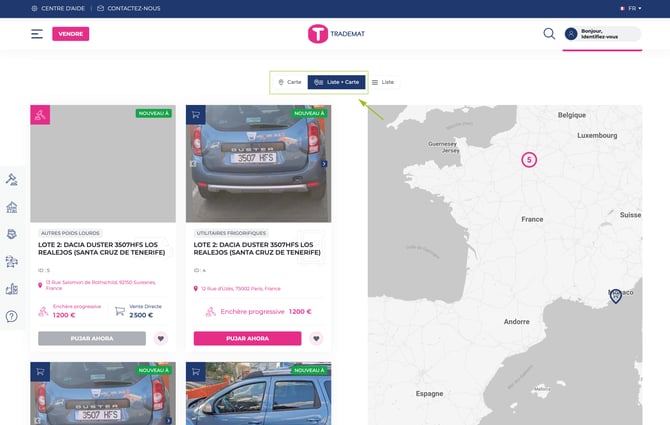The image size is (670, 425).
Task: Open the blue side-view car thumbnail
Action: [x=259, y=393]
